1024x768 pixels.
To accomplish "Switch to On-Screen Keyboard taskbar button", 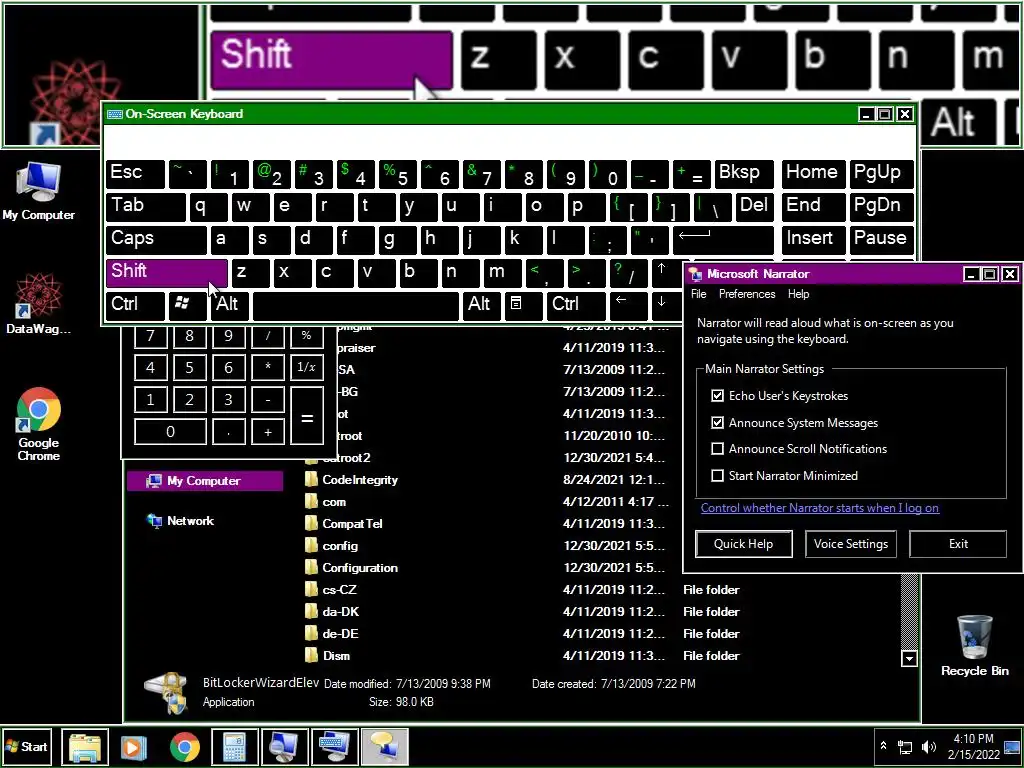I will [334, 746].
